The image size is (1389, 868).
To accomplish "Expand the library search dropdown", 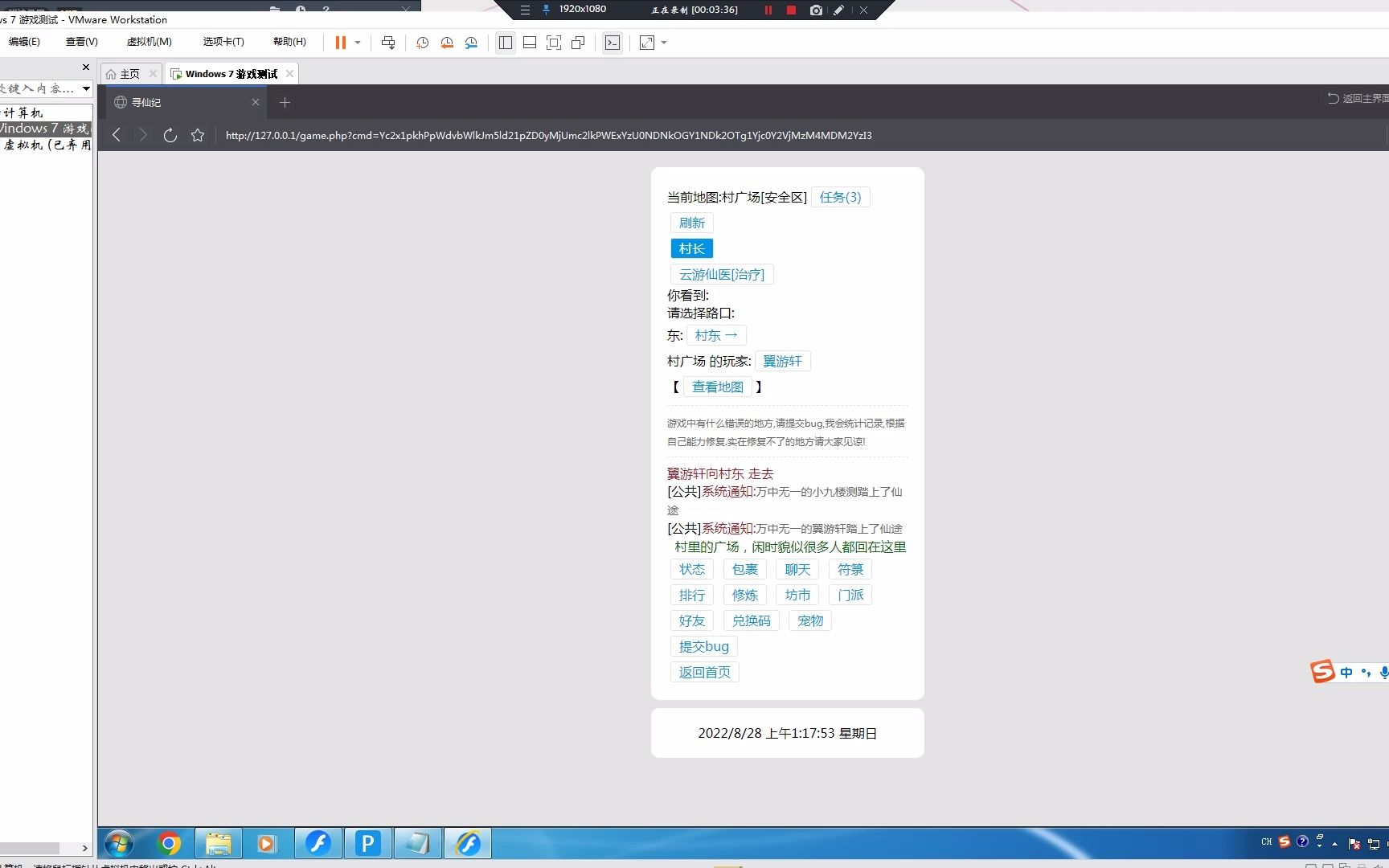I will 87,88.
